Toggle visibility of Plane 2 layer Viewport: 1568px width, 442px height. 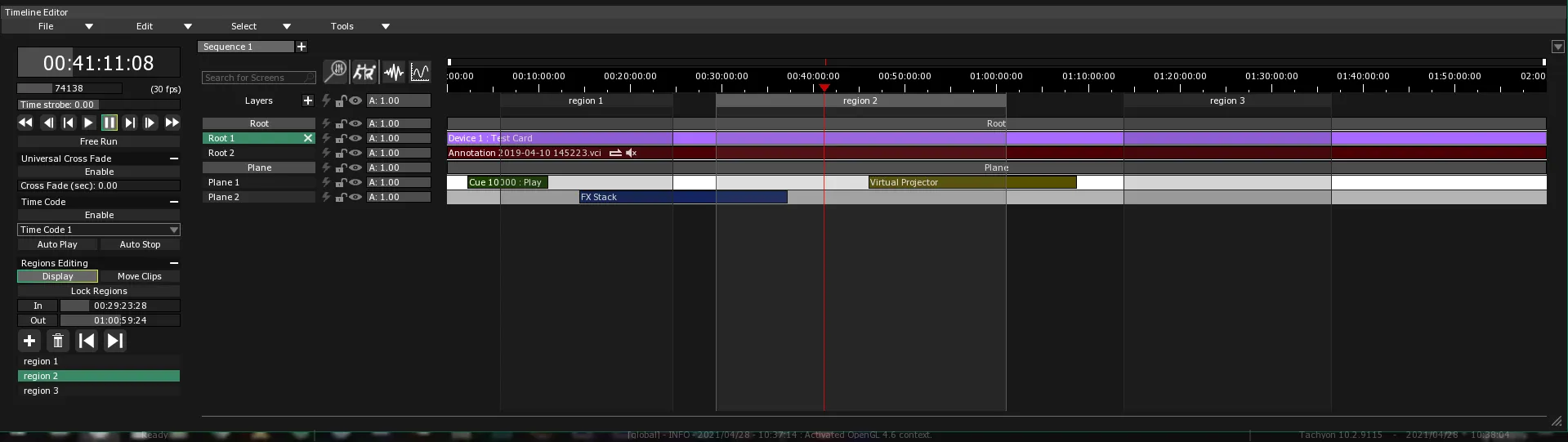(x=355, y=197)
